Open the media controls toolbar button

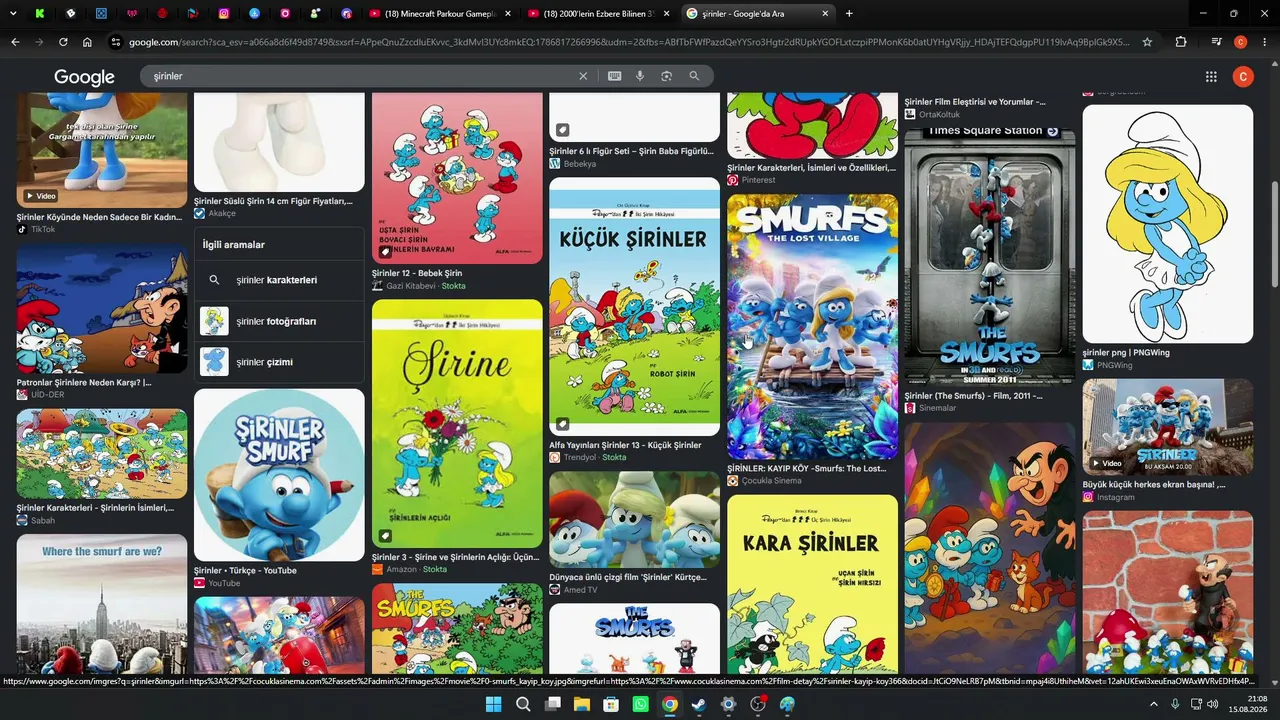tap(1216, 42)
